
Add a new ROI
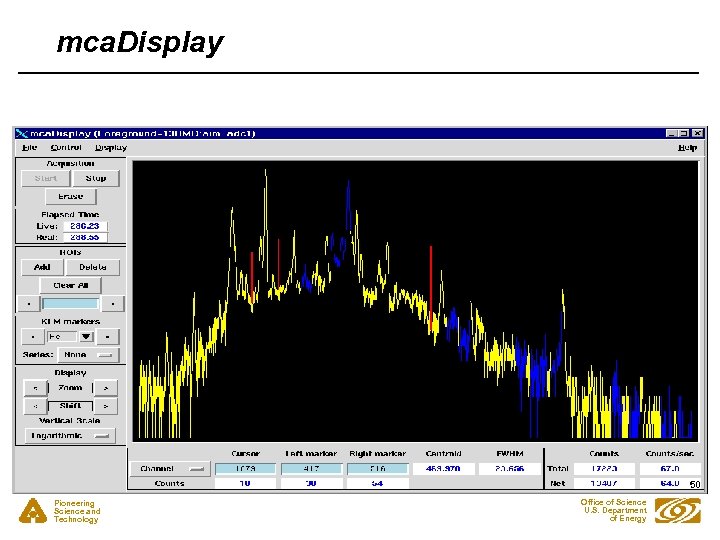coord(42,267)
